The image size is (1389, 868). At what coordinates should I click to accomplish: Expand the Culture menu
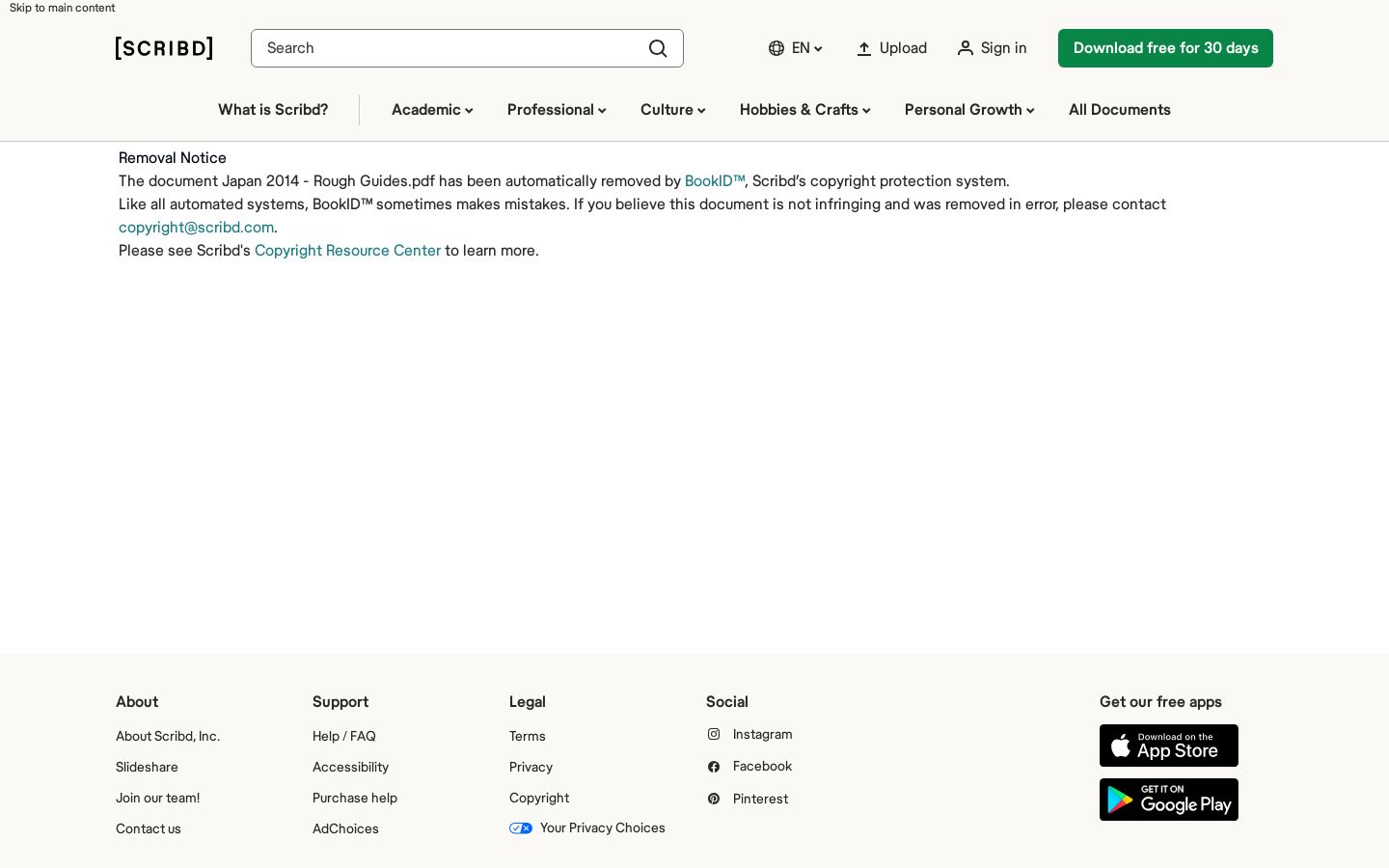[x=673, y=110]
